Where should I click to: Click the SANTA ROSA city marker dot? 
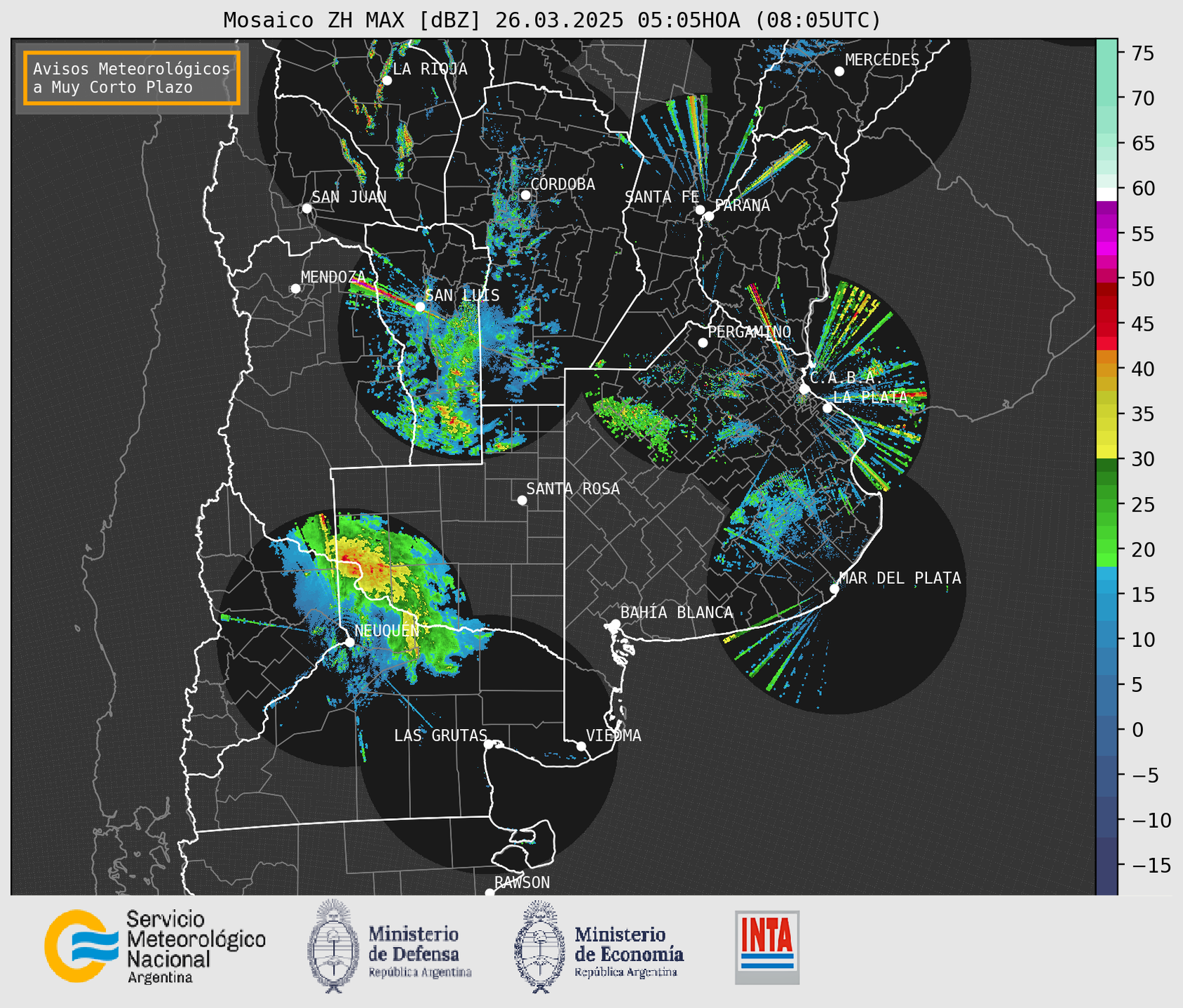(x=522, y=500)
